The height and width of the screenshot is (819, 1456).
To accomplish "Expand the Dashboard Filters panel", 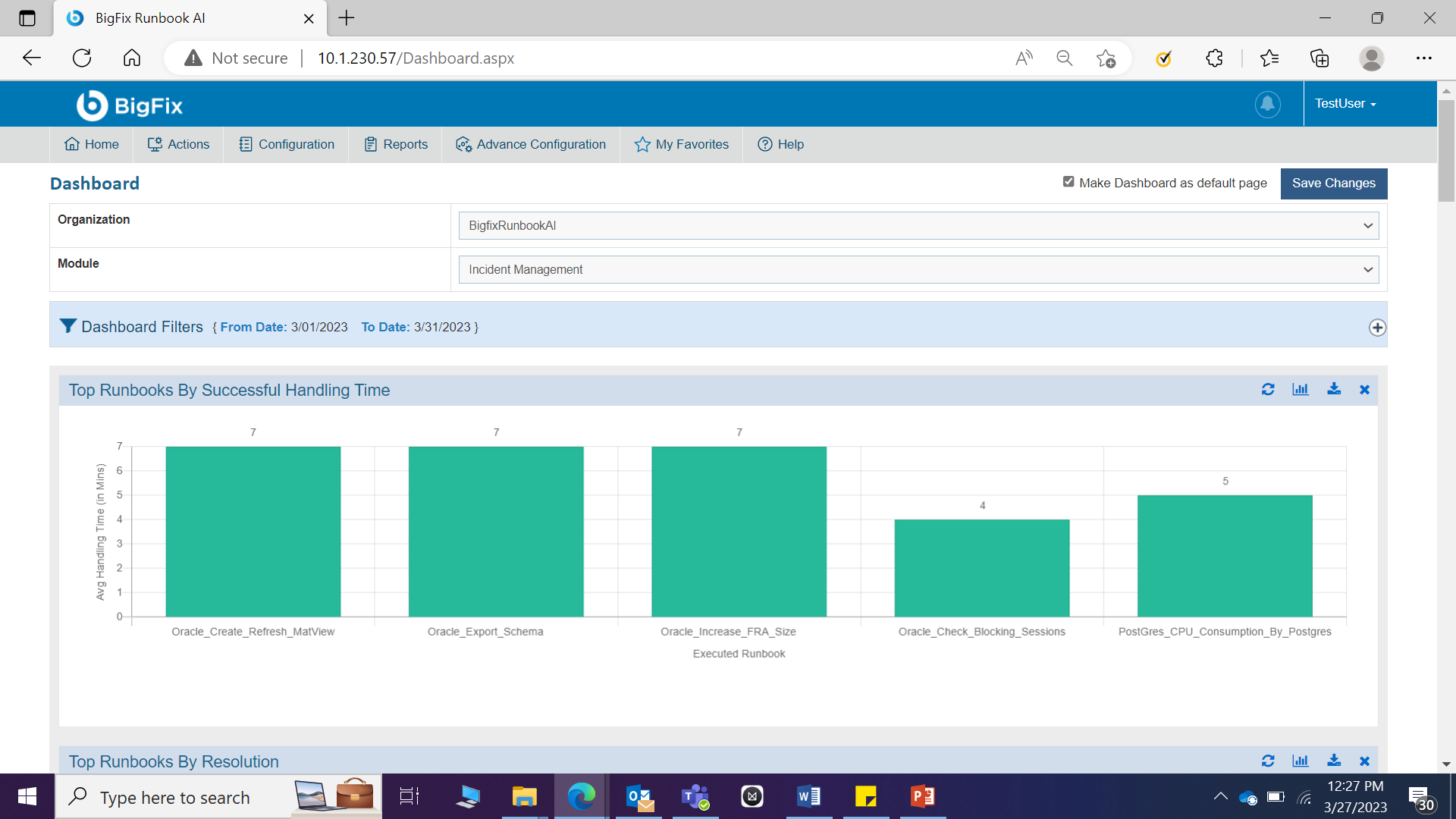I will 1377,328.
